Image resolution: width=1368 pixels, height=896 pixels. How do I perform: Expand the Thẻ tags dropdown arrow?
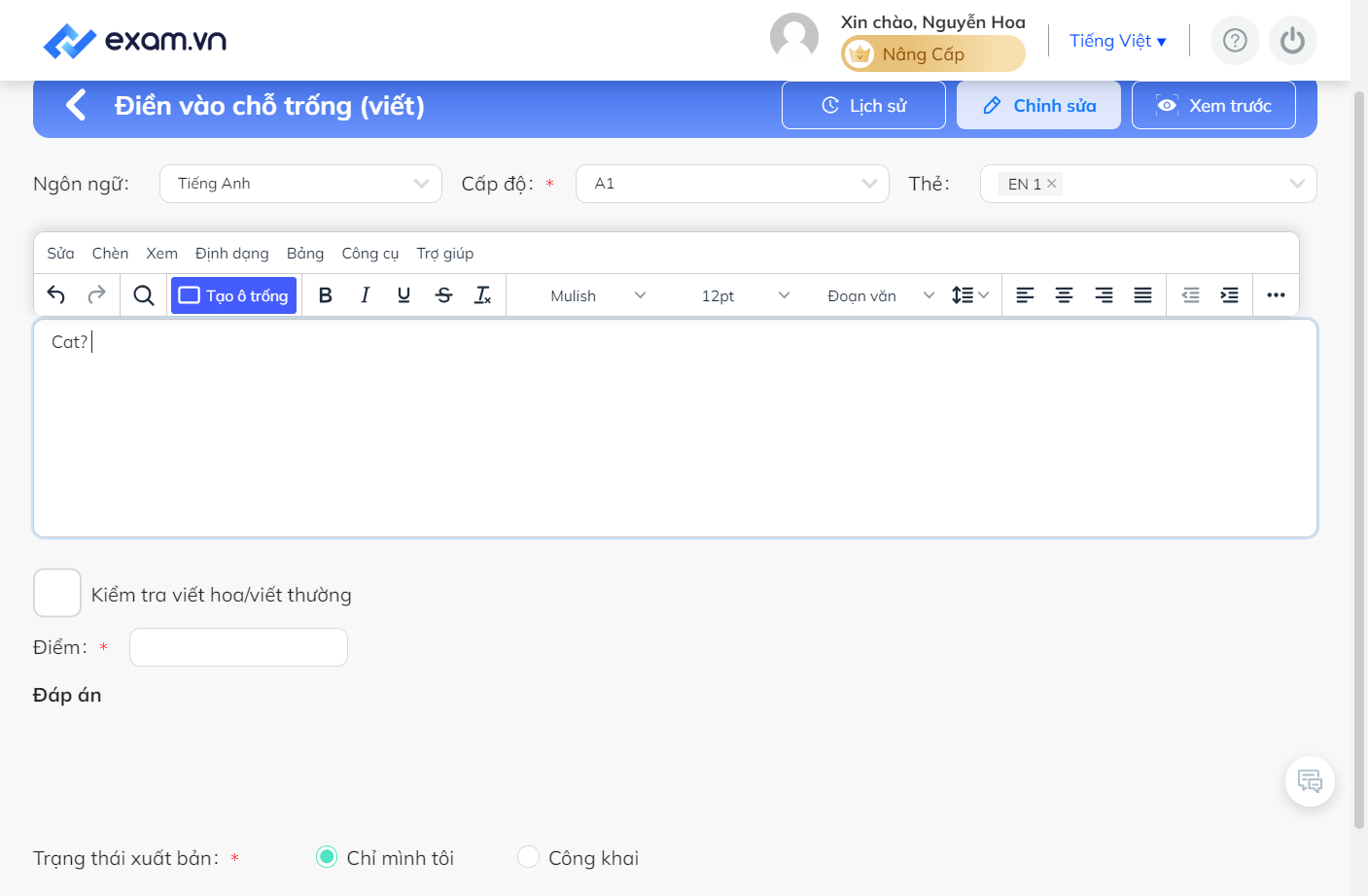1297,184
